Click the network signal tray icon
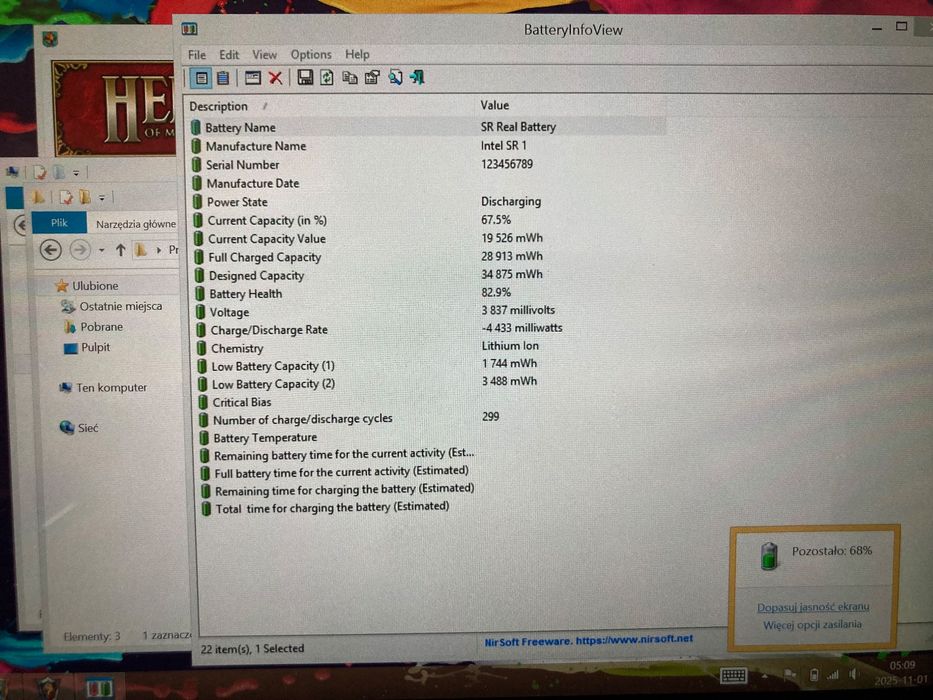The height and width of the screenshot is (700, 933). (833, 675)
